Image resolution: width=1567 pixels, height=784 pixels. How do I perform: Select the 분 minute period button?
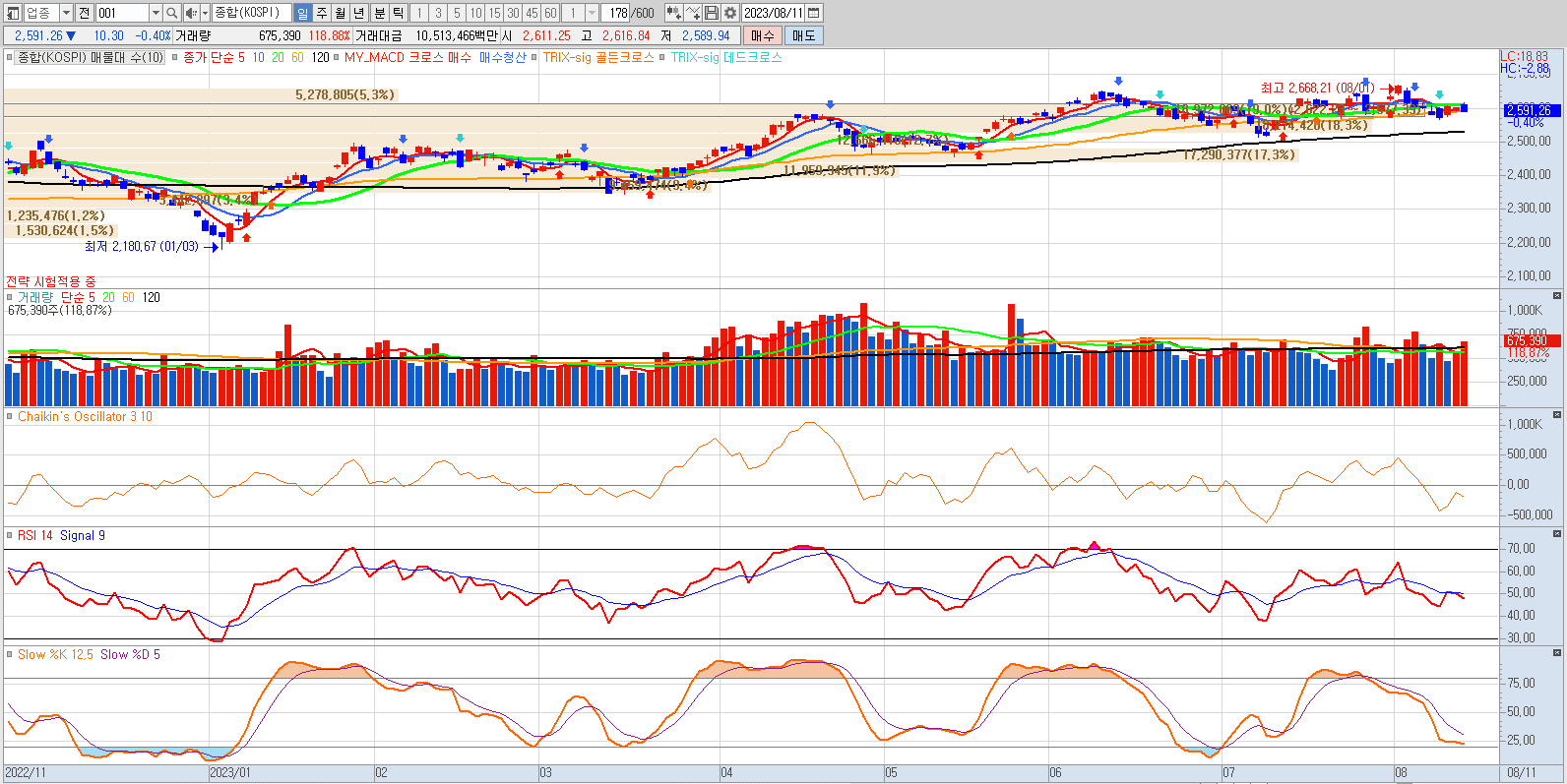(x=379, y=13)
